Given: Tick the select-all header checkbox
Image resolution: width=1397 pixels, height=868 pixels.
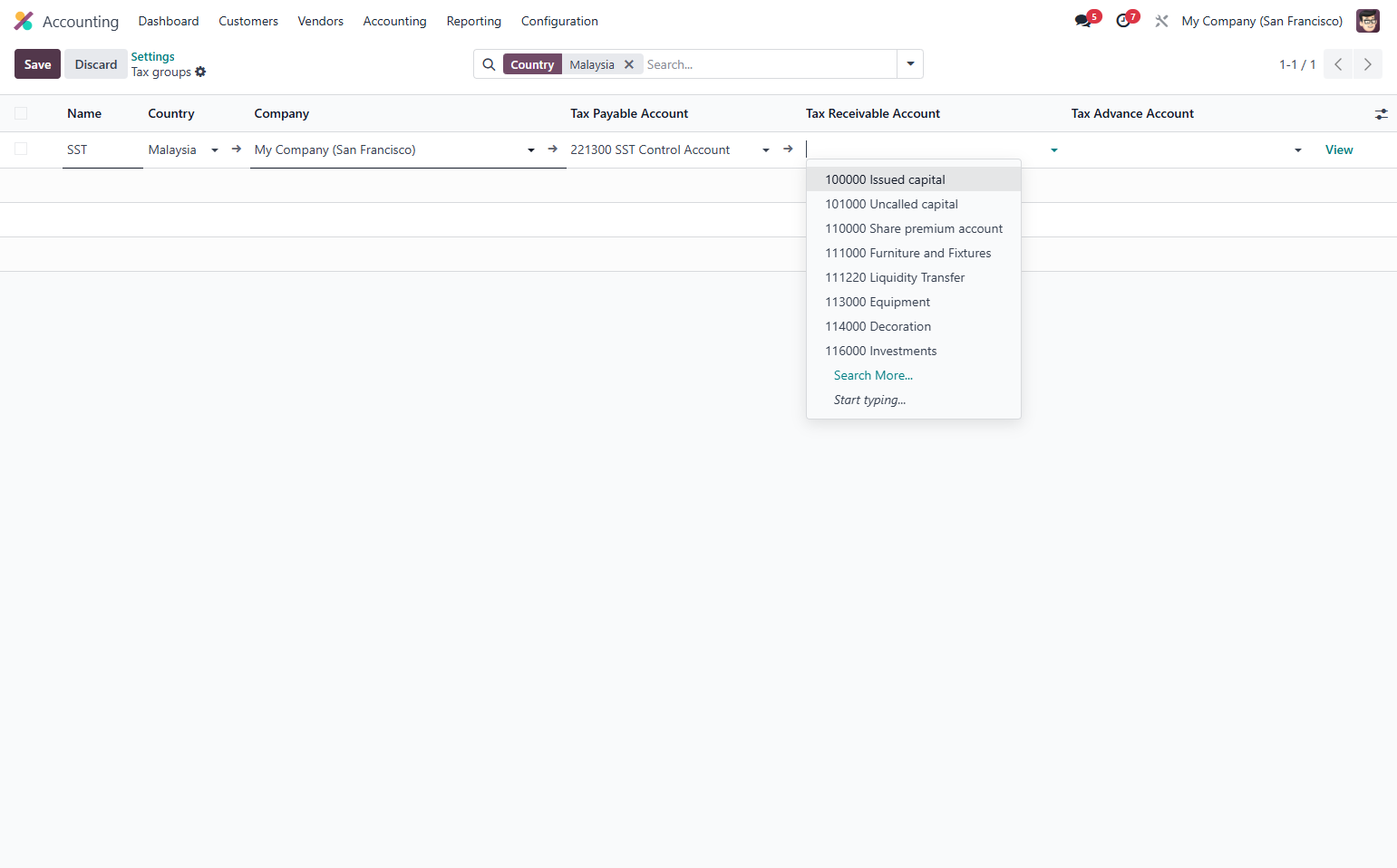Looking at the screenshot, I should click(x=21, y=113).
